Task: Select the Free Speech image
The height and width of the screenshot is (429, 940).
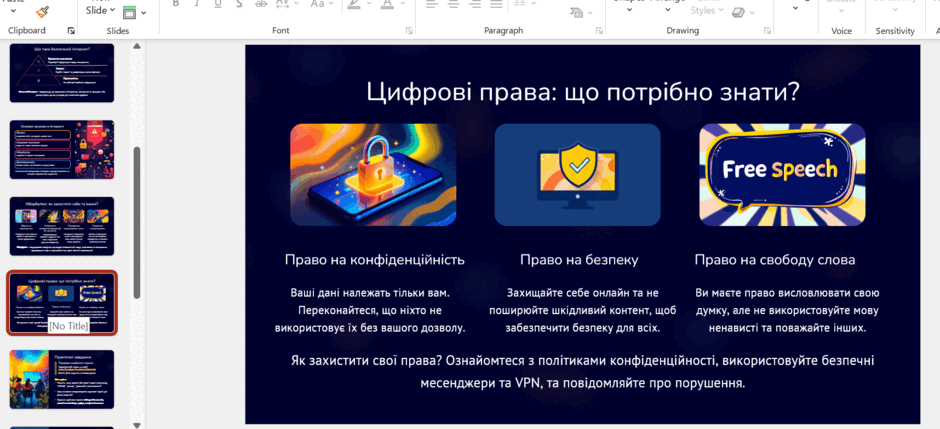Action: tap(782, 175)
